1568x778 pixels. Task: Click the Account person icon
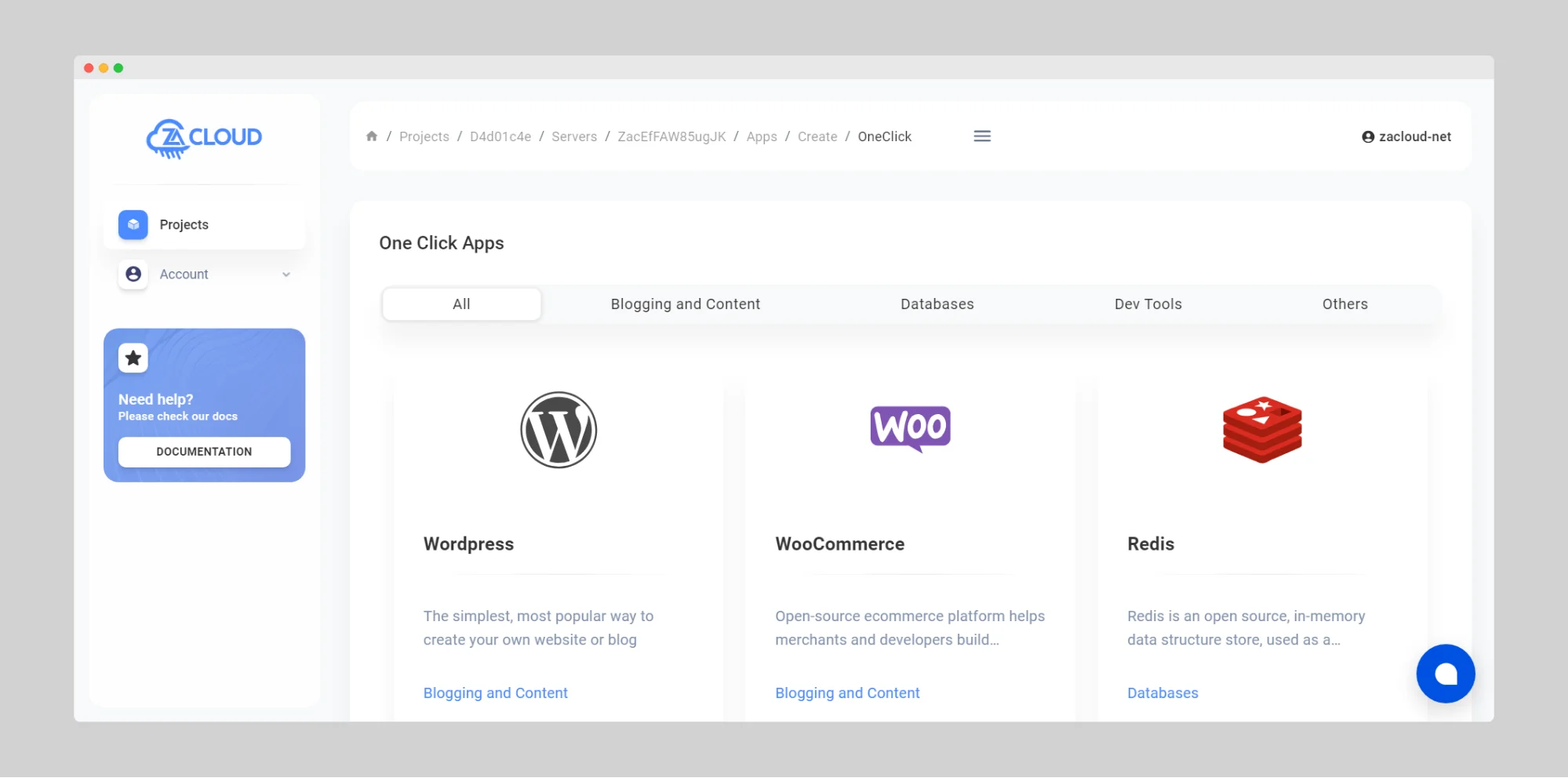pos(133,274)
